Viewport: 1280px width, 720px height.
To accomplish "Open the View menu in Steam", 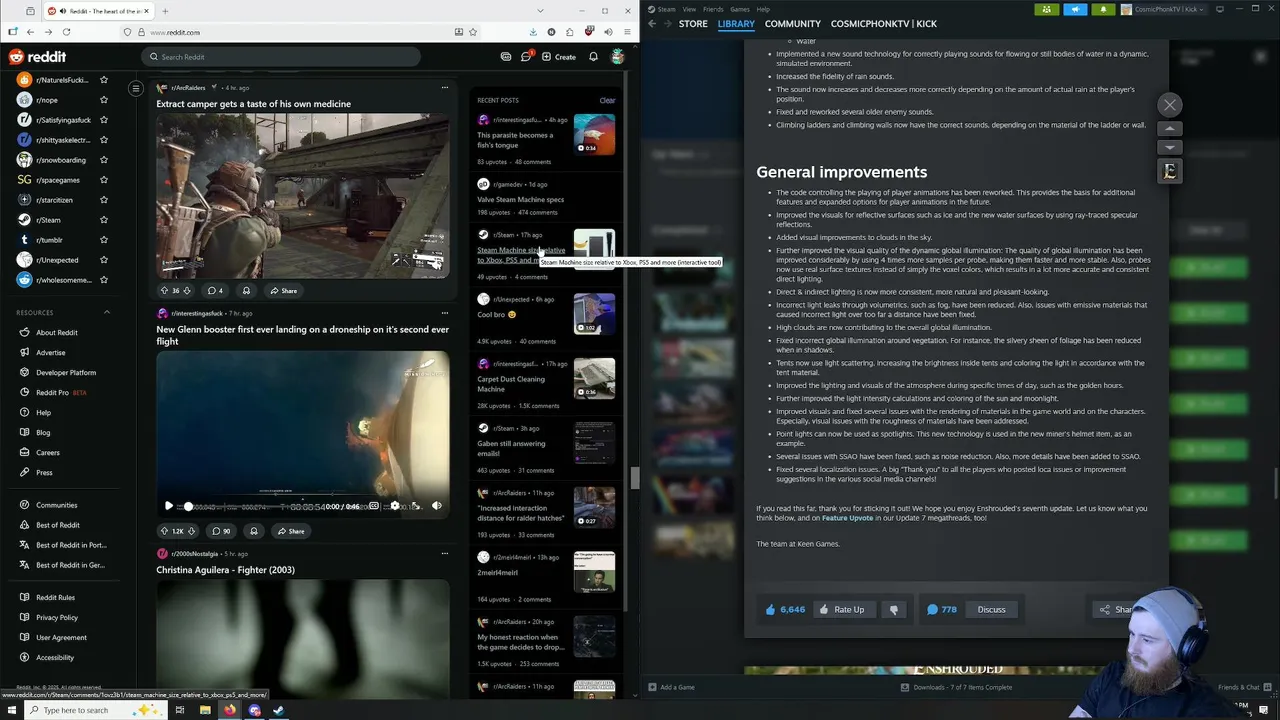I will click(x=689, y=9).
